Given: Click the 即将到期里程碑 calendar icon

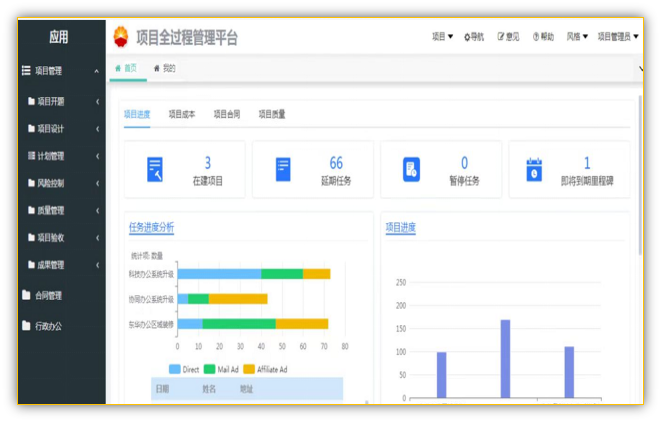Looking at the screenshot, I should click(x=534, y=169).
